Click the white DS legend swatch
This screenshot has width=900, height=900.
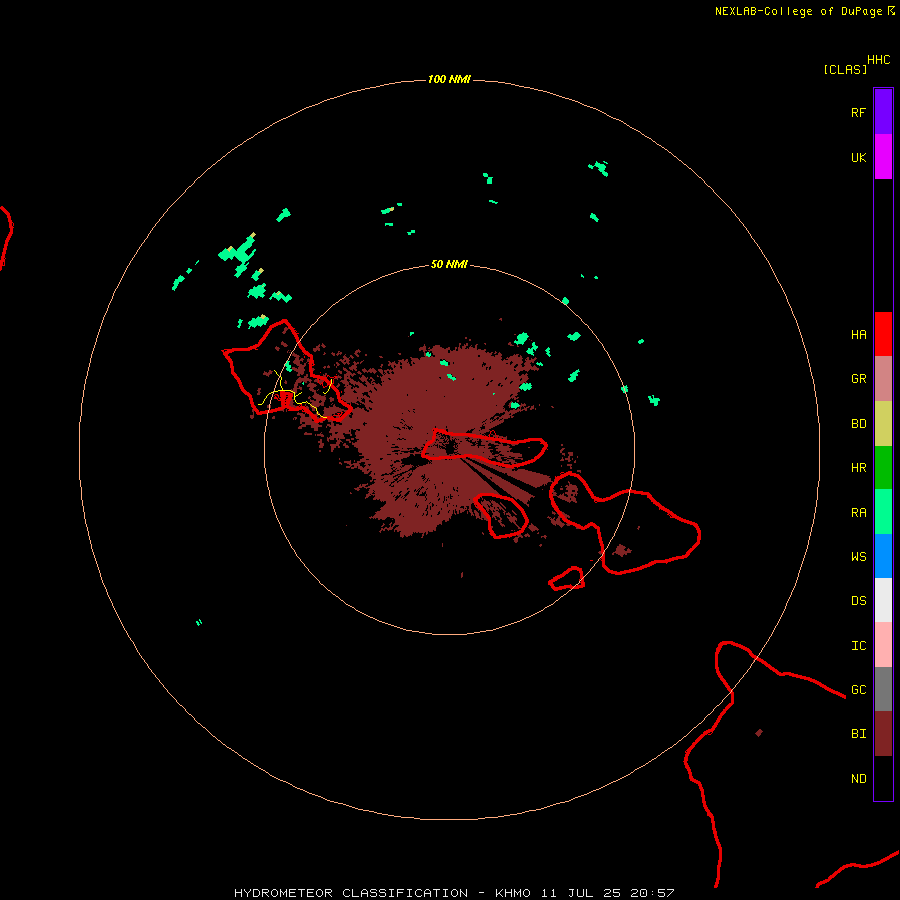pos(883,600)
